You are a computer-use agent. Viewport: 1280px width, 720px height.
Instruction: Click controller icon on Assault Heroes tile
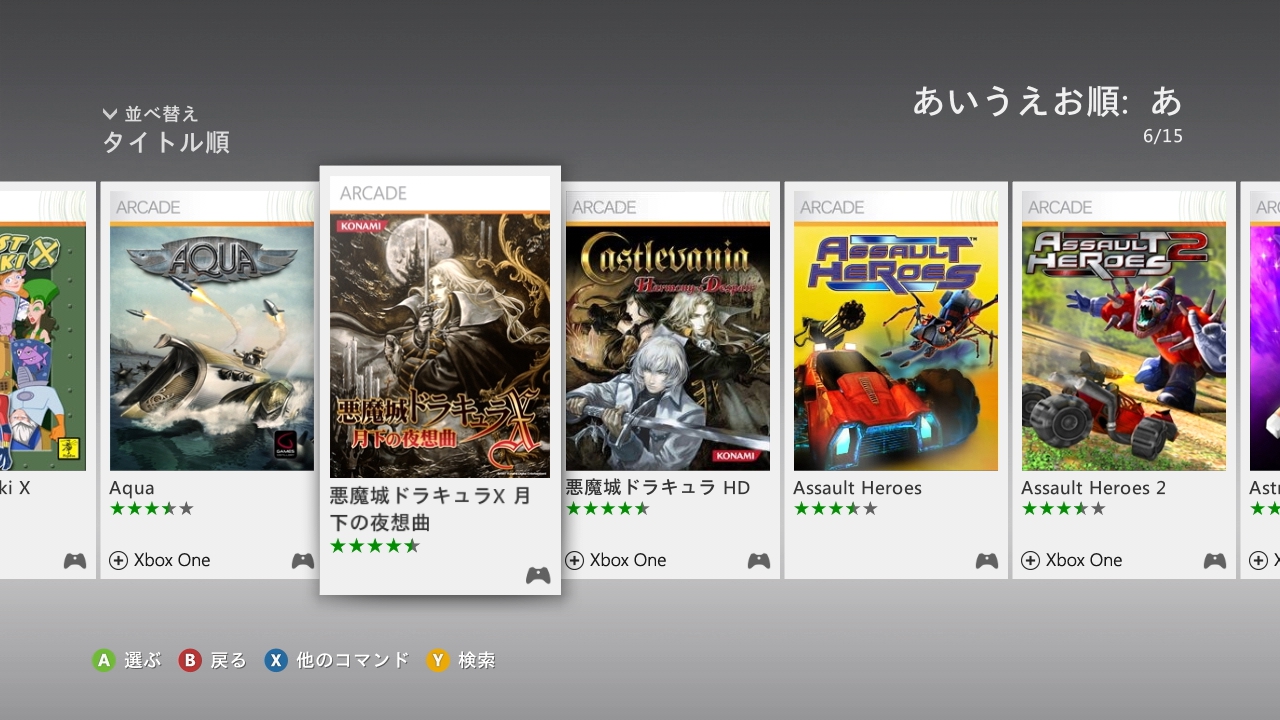pos(987,560)
